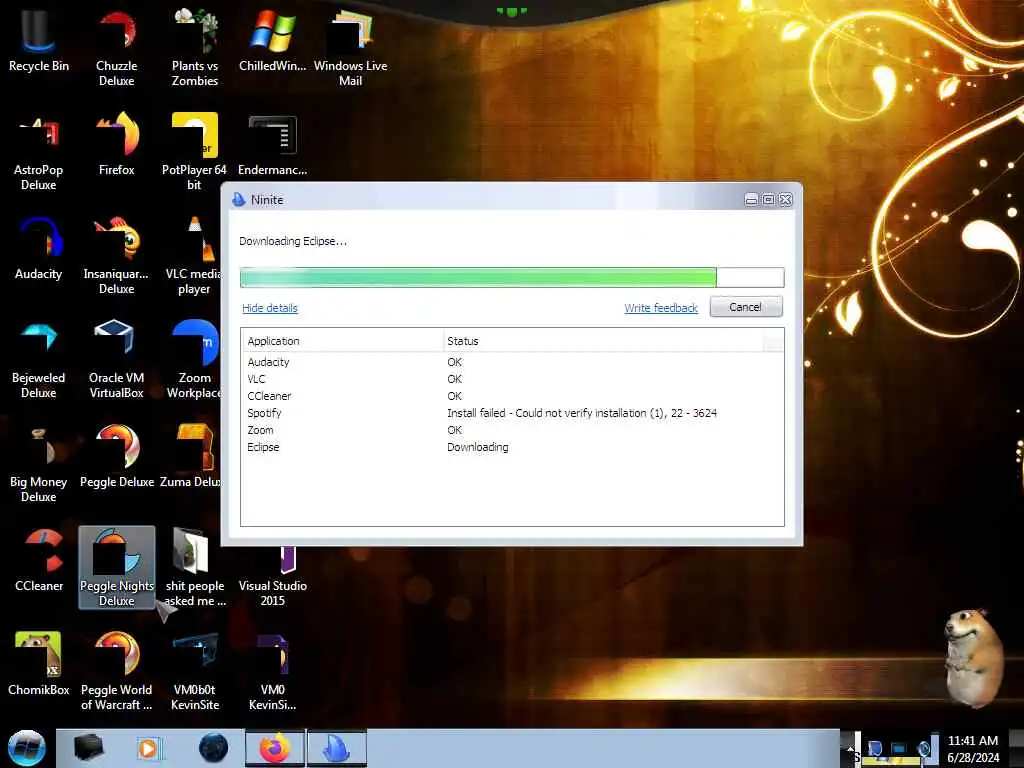Screen dimensions: 1024x768
Task: Select the Insaniquarium Deluxe icon
Action: pyautogui.click(x=117, y=255)
